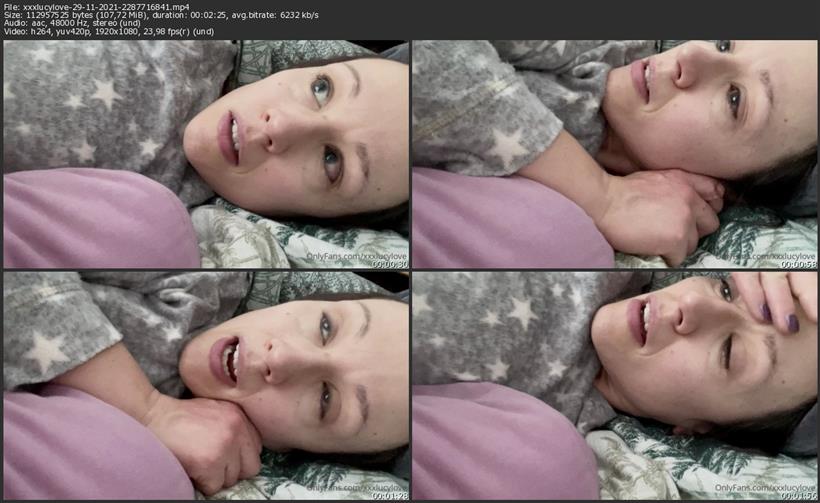Image resolution: width=820 pixels, height=503 pixels.
Task: Open the thumbnail timestamped 00:01:28
Action: click(x=206, y=384)
